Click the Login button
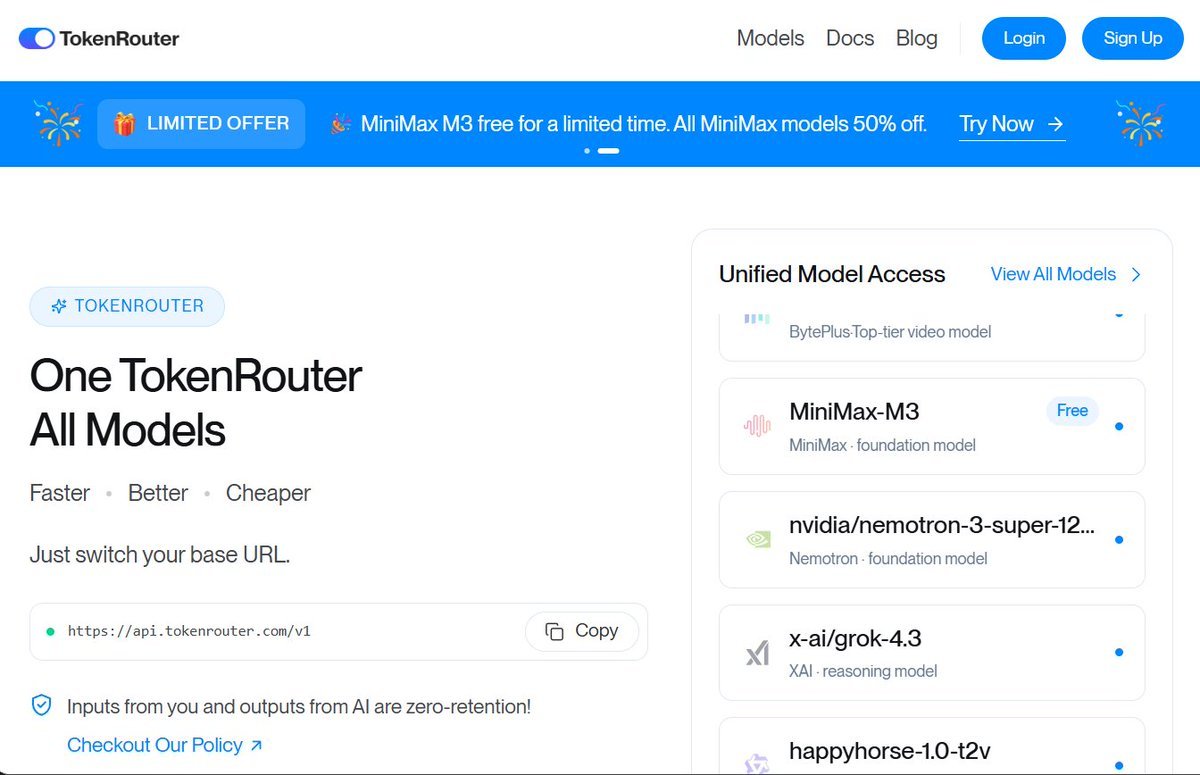This screenshot has height=775, width=1200. coord(1024,38)
